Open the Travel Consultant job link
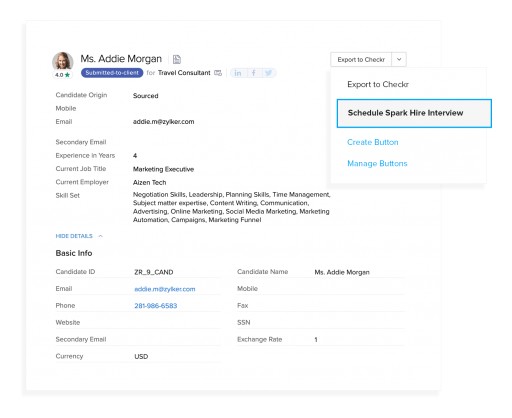512x418 pixels. [x=184, y=73]
